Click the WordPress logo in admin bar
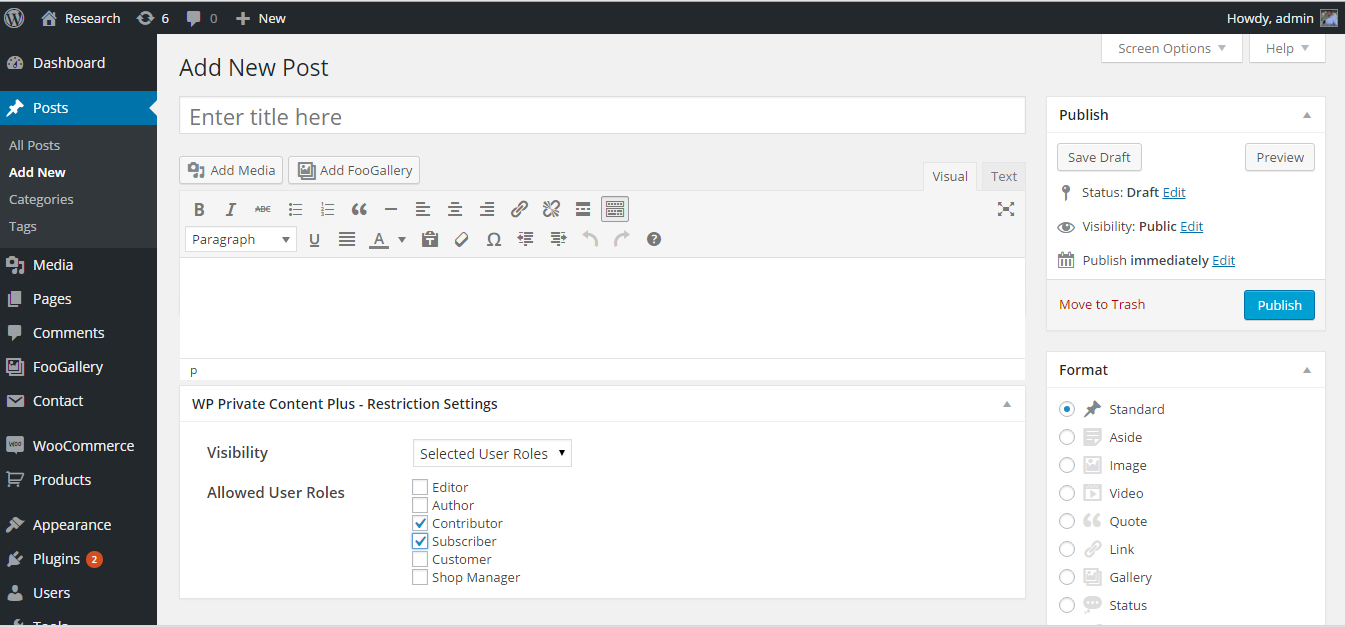The height and width of the screenshot is (627, 1345). click(15, 17)
